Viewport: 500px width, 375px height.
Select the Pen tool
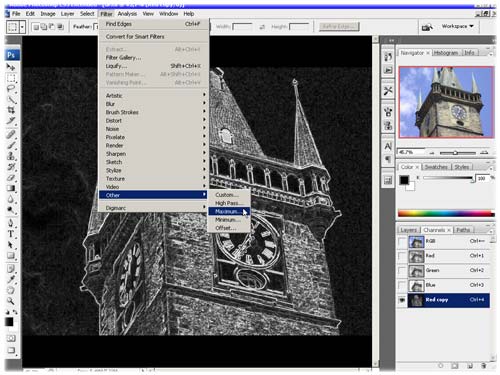pos(11,223)
